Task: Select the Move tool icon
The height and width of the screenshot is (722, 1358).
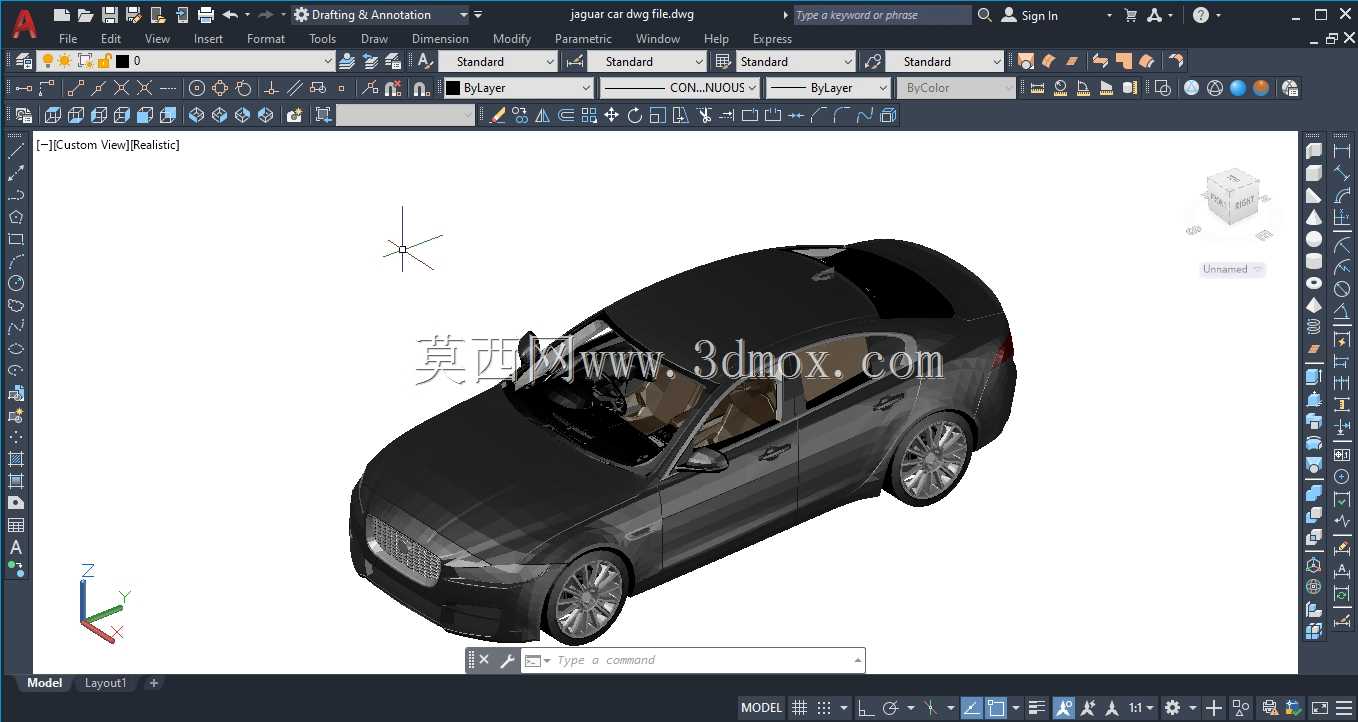Action: click(x=612, y=115)
